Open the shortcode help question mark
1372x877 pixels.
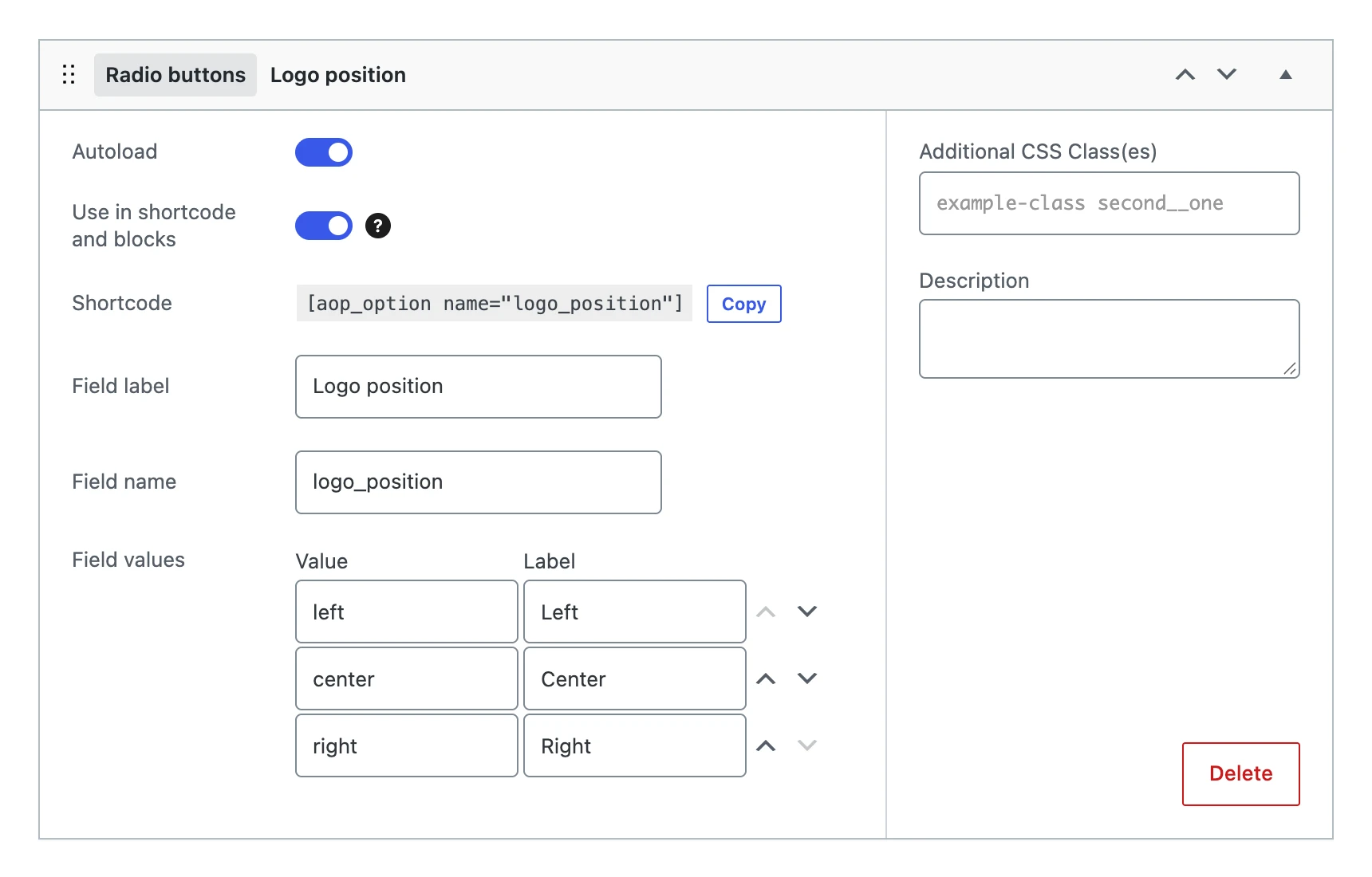point(378,226)
